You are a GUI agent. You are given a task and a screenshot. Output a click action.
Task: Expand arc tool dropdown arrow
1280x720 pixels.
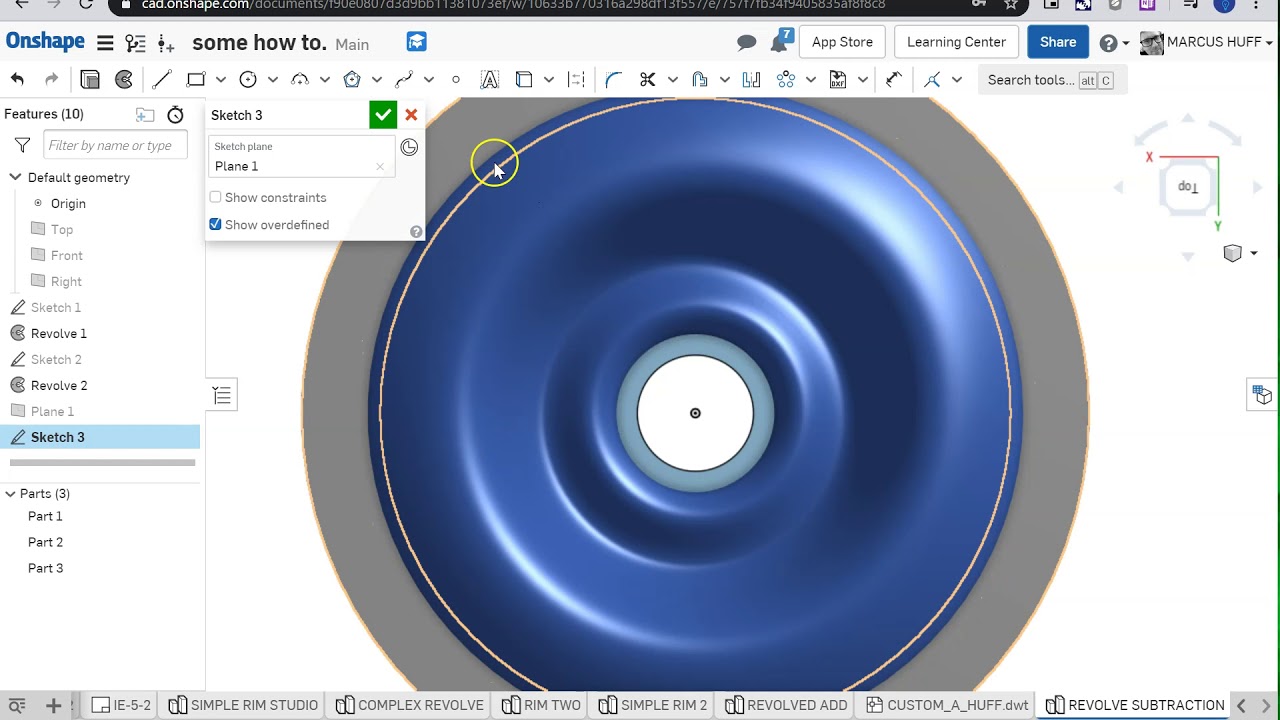click(324, 80)
